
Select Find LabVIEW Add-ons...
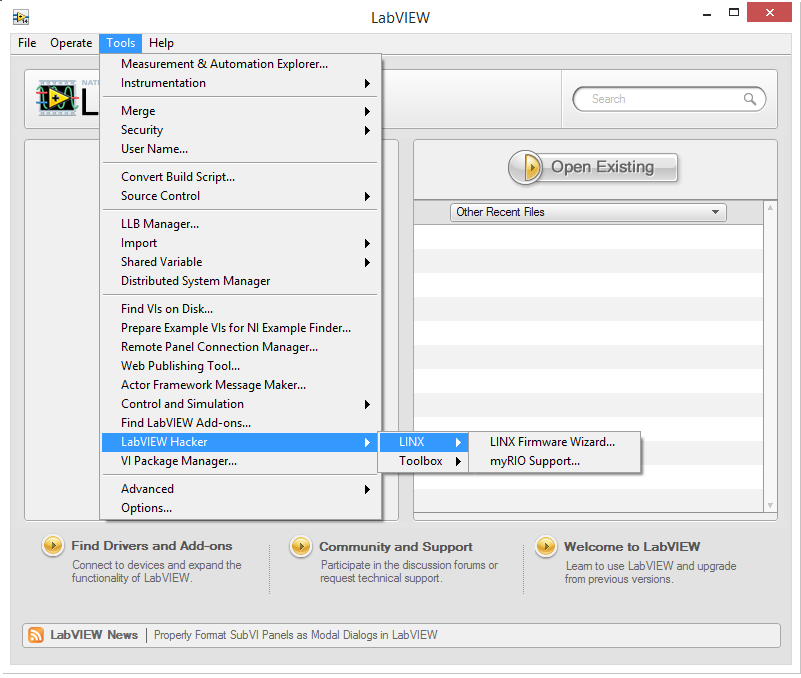[240, 423]
